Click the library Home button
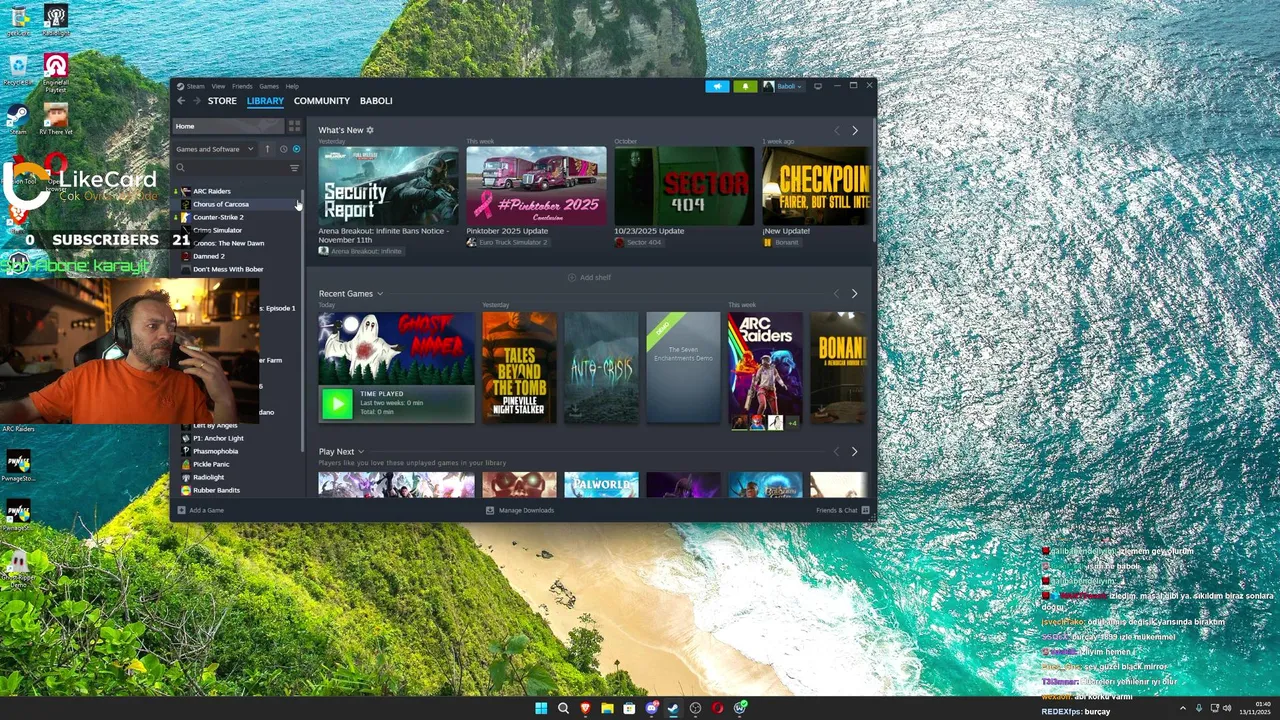Viewport: 1280px width, 720px height. point(229,126)
